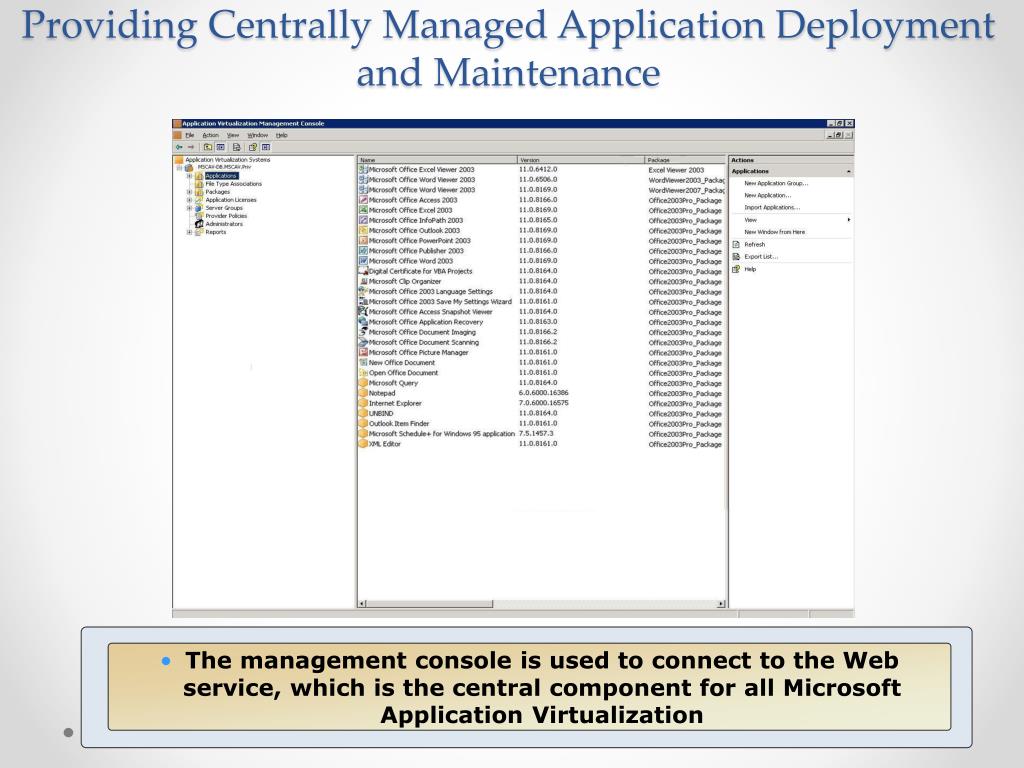Select the XML Editor row
1024x768 pixels.
click(541, 444)
